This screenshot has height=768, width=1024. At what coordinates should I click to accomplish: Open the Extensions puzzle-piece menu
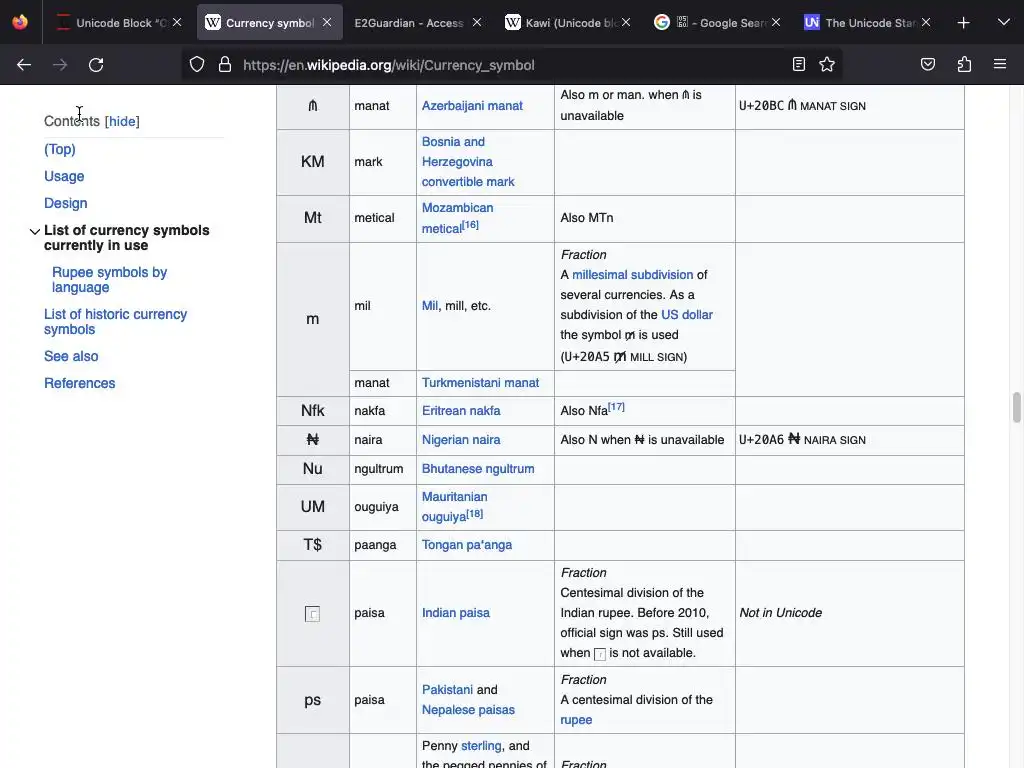tap(964, 65)
